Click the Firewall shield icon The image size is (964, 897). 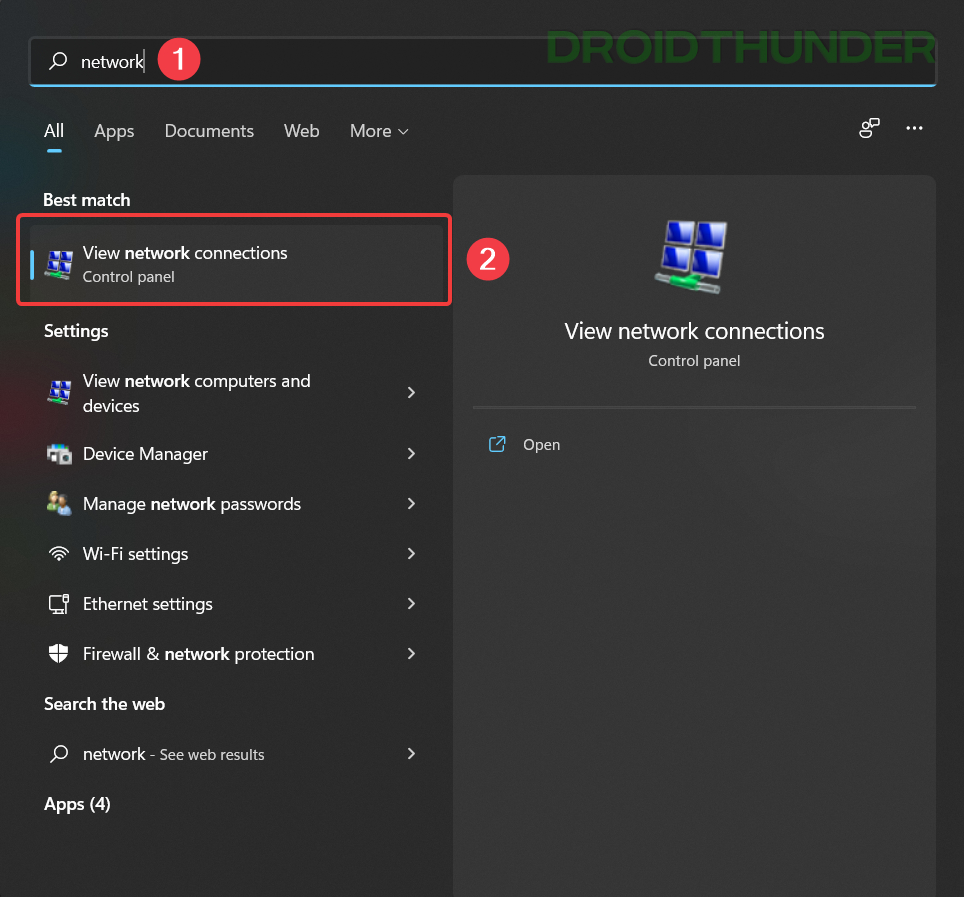click(58, 654)
